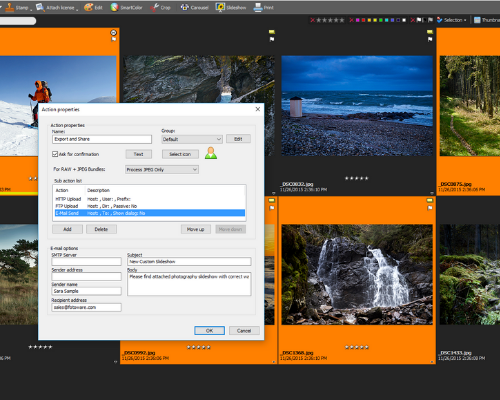Open the RAW + JPEG Bundles dropdown

click(x=162, y=169)
